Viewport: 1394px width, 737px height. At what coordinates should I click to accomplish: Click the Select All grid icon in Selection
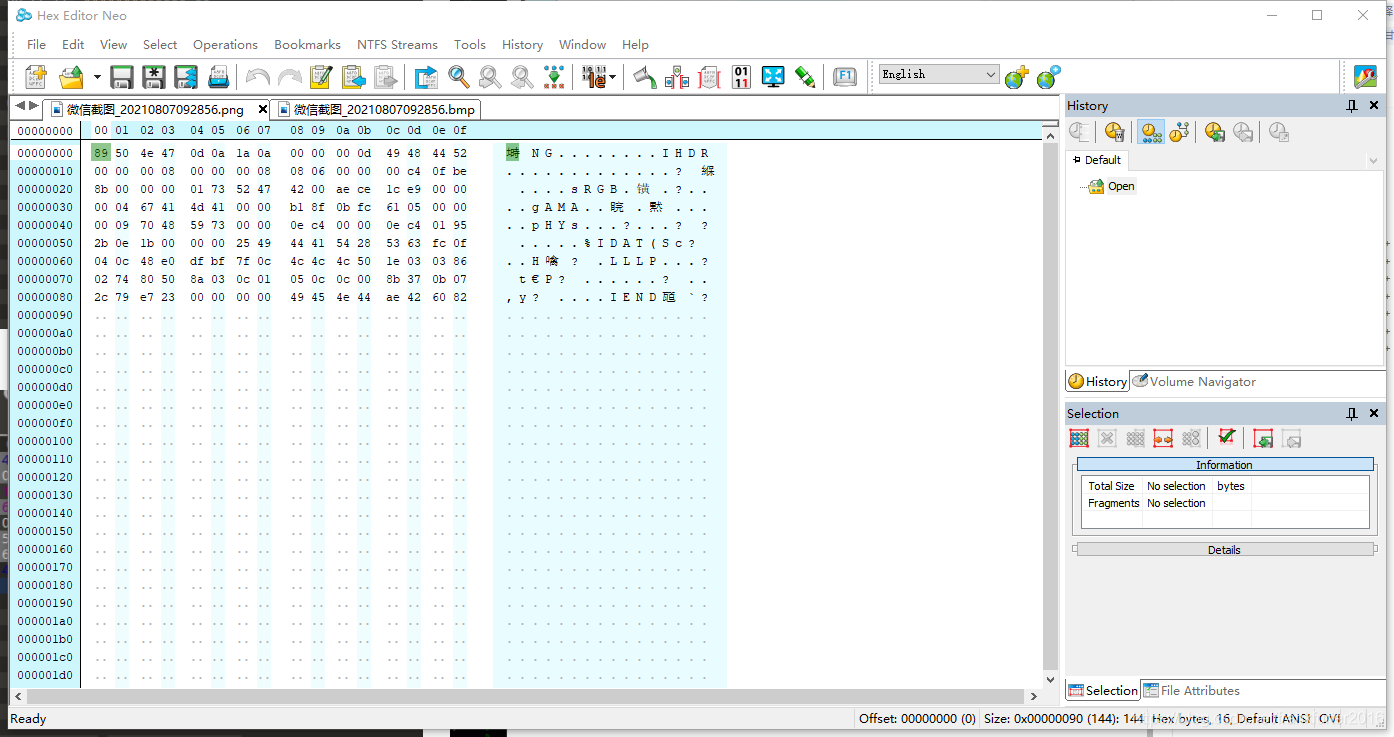point(1079,438)
